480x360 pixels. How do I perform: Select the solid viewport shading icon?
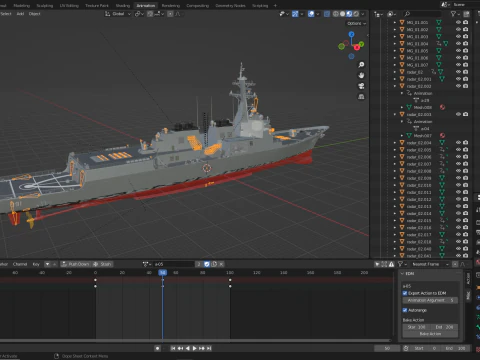(x=342, y=14)
